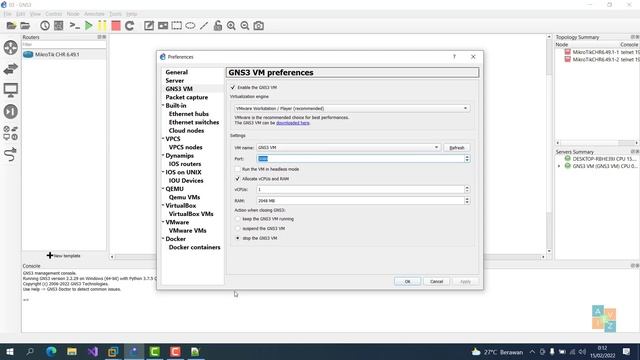Open Visual Studio from taskbar
640x360 pixels.
pyautogui.click(x=93, y=351)
